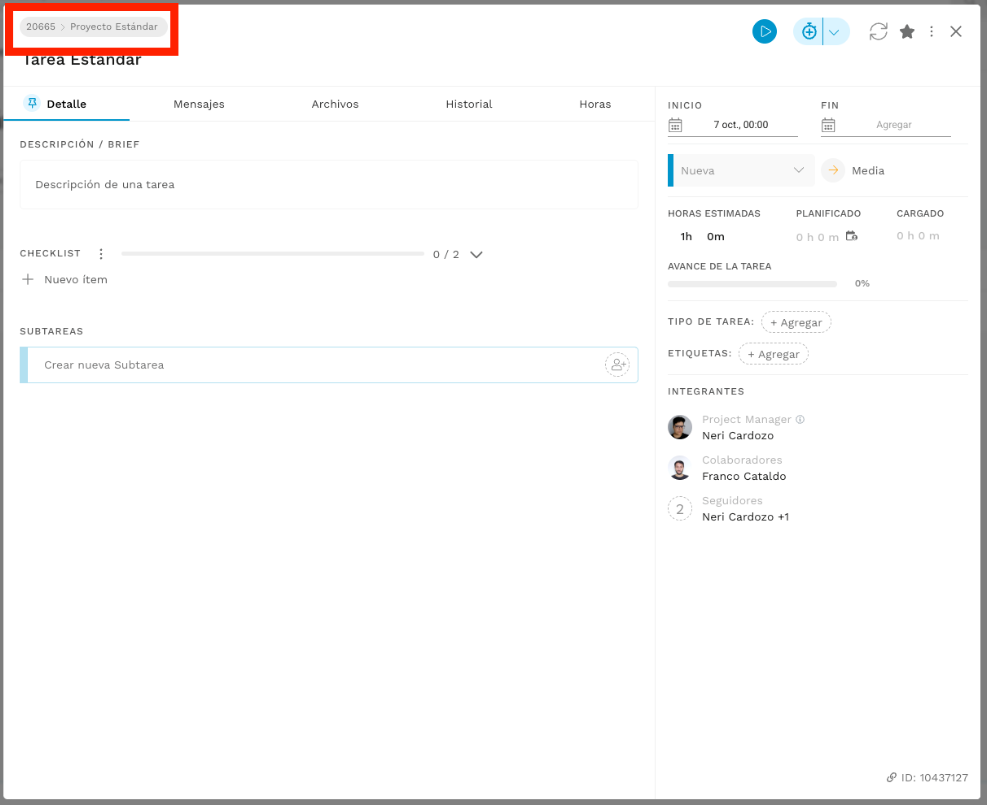Click the Project Manager info icon
This screenshot has height=805, width=987.
coord(799,419)
